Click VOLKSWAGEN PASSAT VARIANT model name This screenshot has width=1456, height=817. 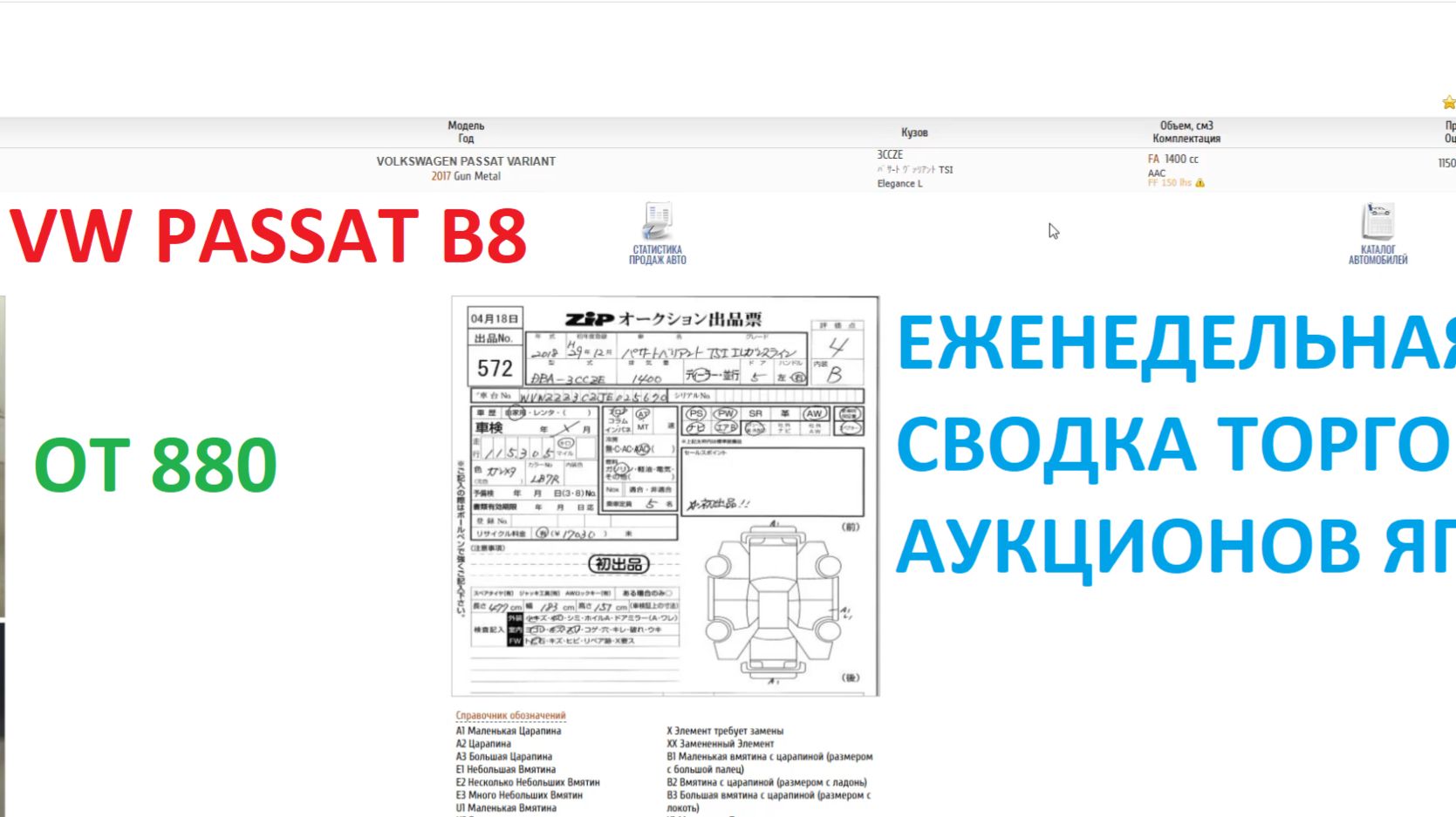(466, 160)
